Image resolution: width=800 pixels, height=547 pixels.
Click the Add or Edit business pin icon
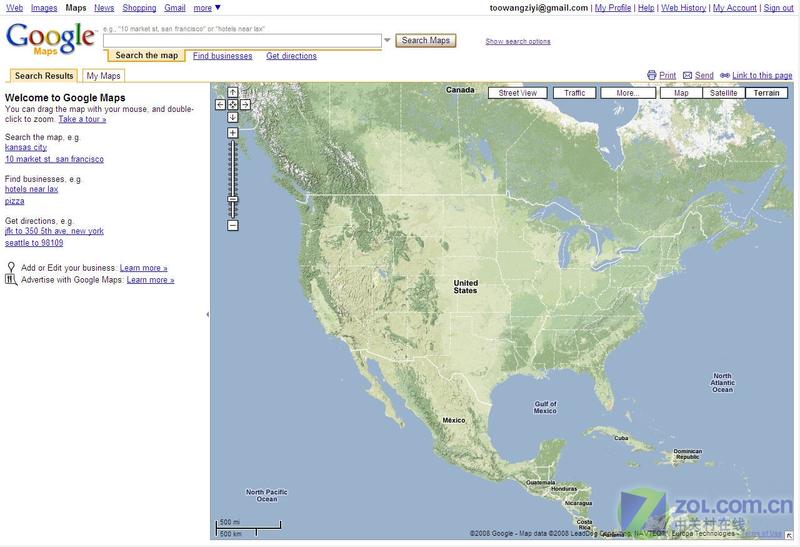11,267
